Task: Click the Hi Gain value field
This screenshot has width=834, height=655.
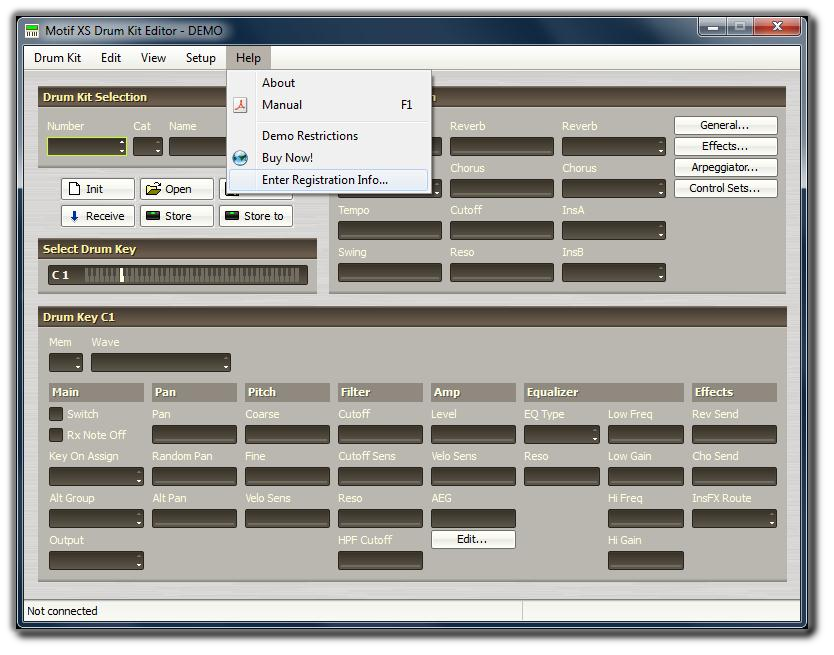Action: [646, 561]
